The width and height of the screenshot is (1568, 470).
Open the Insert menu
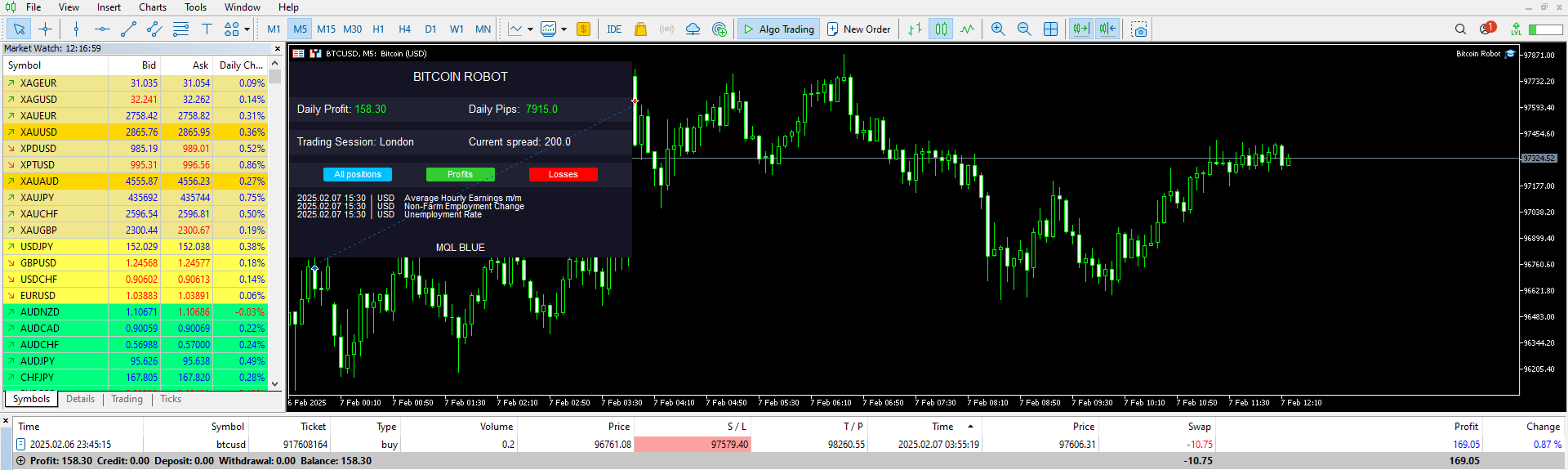(x=109, y=7)
